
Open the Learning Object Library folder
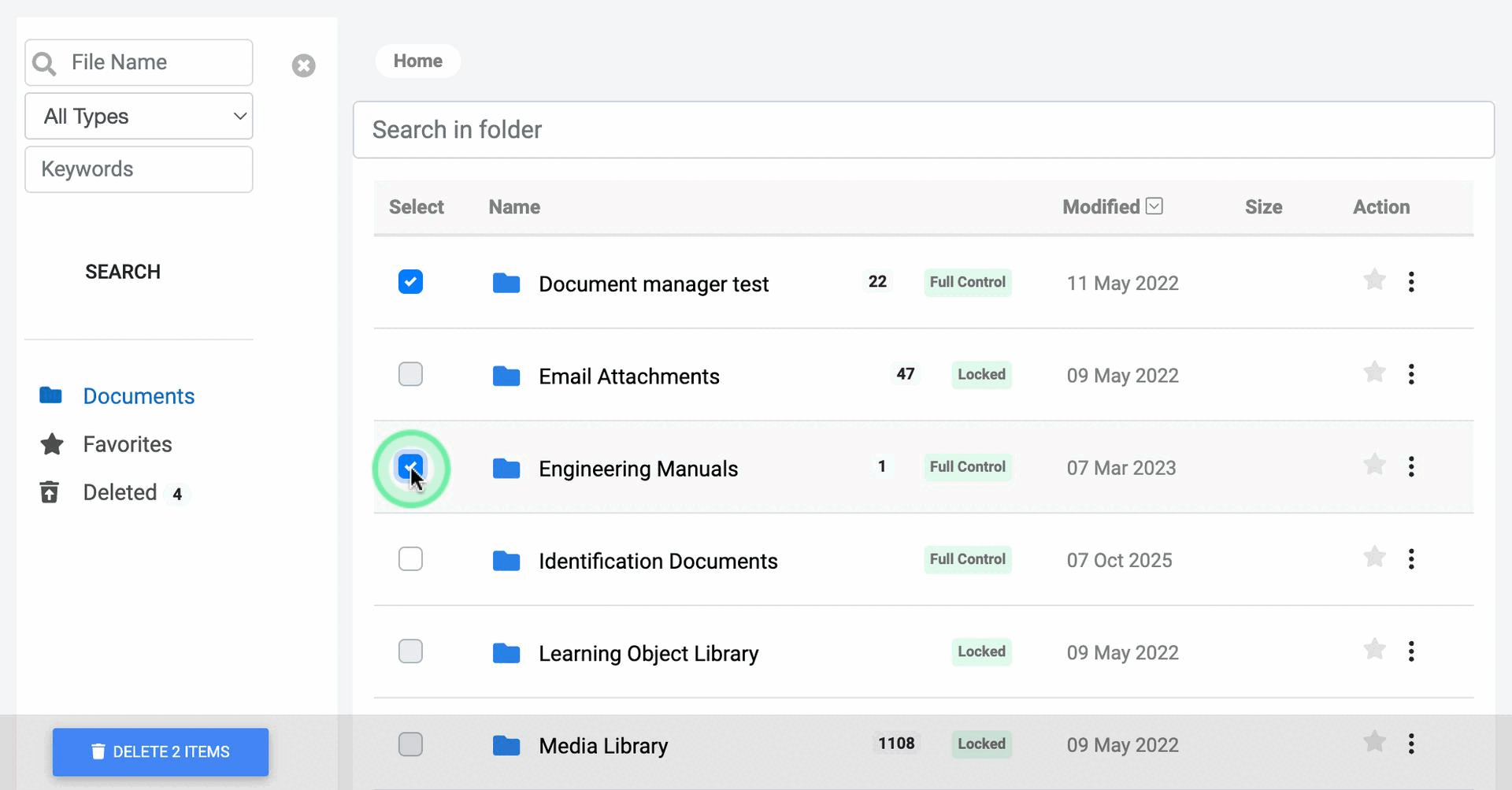pos(649,654)
